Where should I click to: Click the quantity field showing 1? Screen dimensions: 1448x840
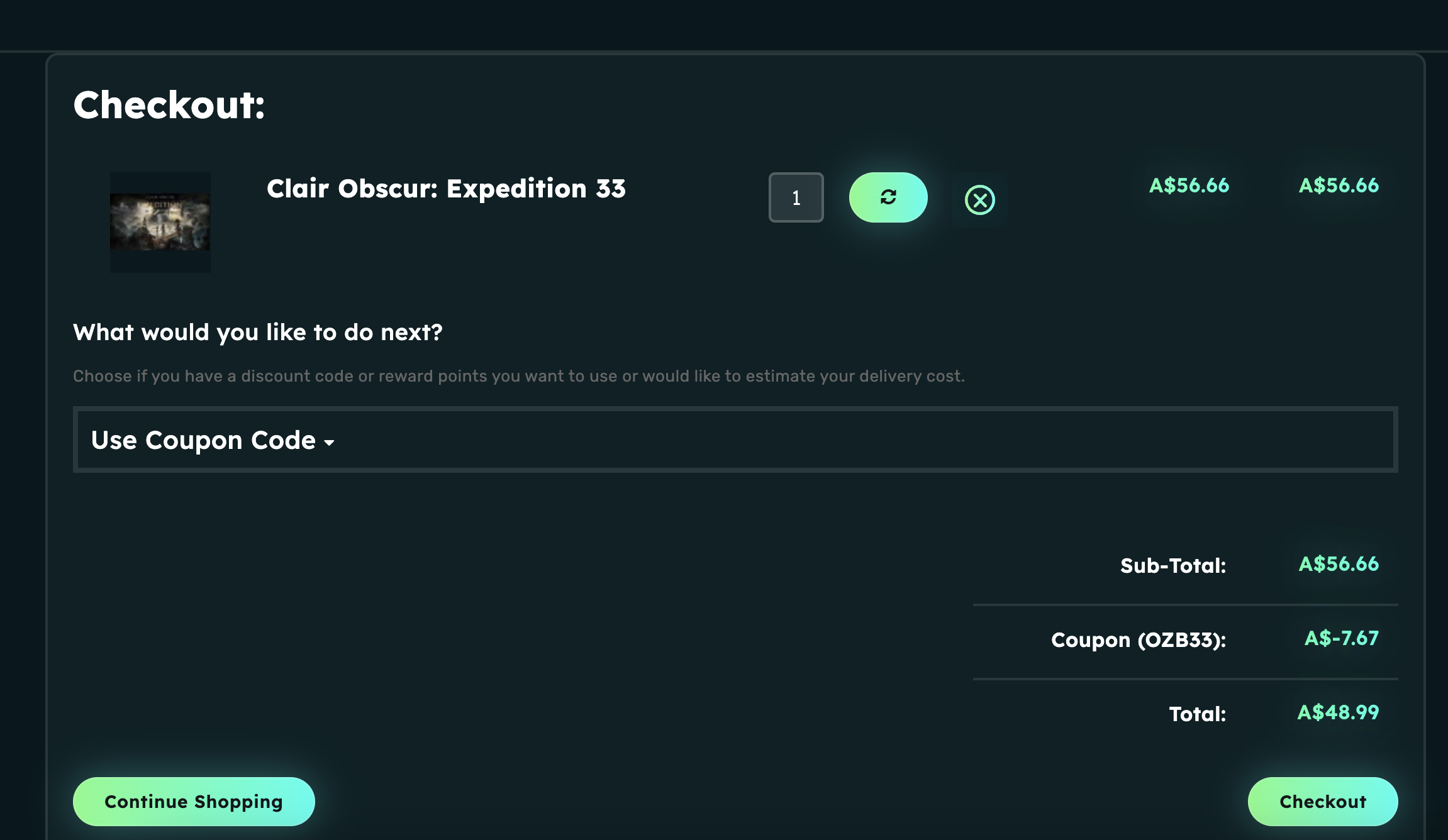(x=796, y=197)
